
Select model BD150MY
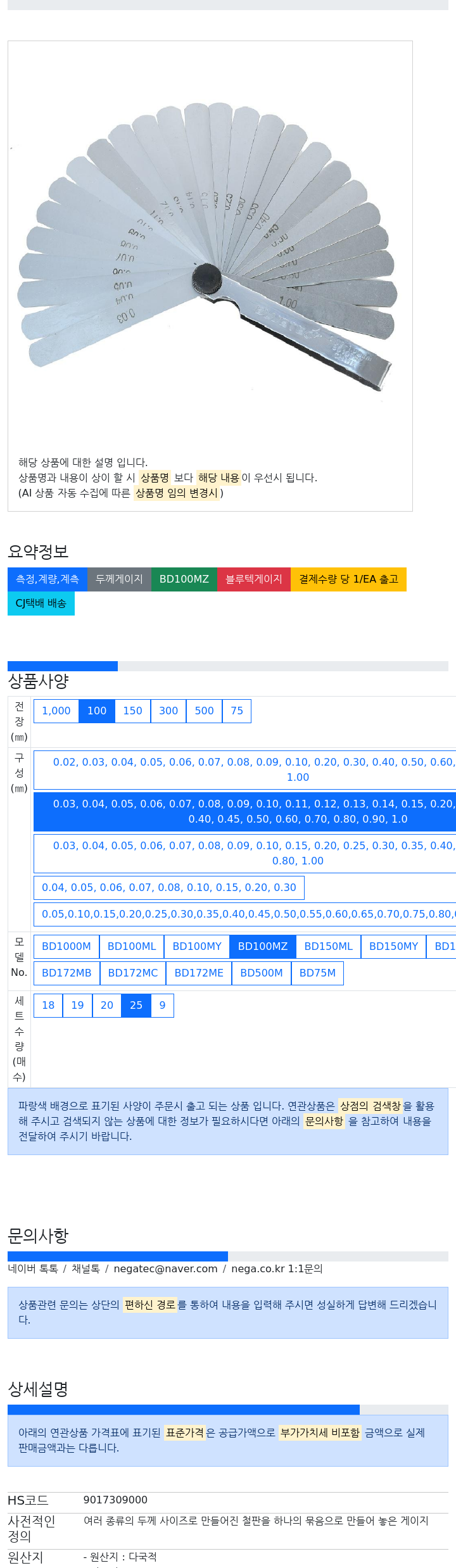394,946
